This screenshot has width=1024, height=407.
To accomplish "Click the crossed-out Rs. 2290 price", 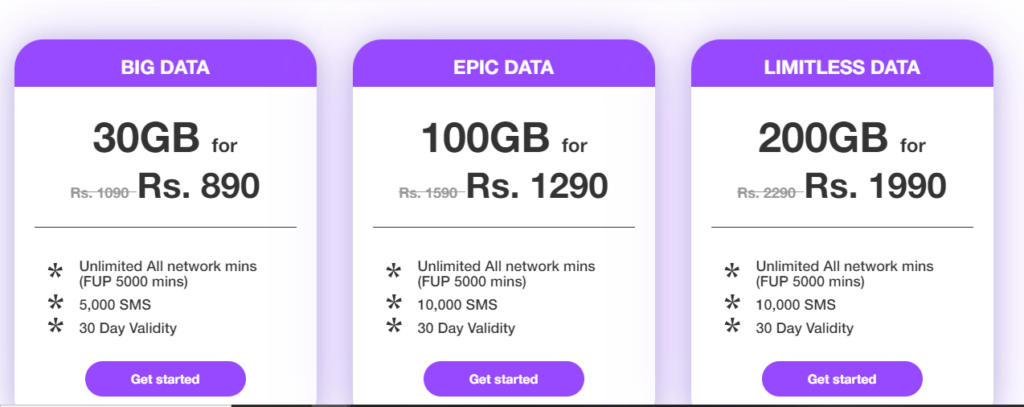I will [x=767, y=193].
